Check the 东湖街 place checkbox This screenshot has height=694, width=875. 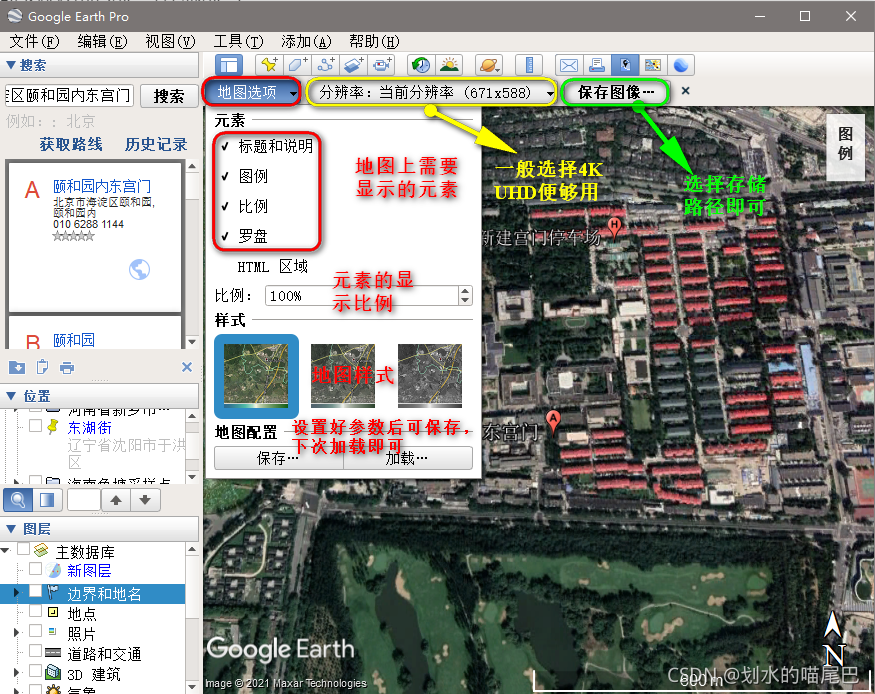click(x=35, y=426)
